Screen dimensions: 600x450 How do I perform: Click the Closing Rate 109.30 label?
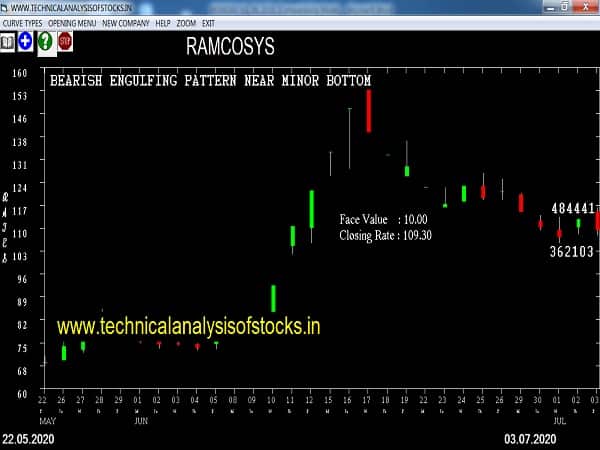[385, 235]
